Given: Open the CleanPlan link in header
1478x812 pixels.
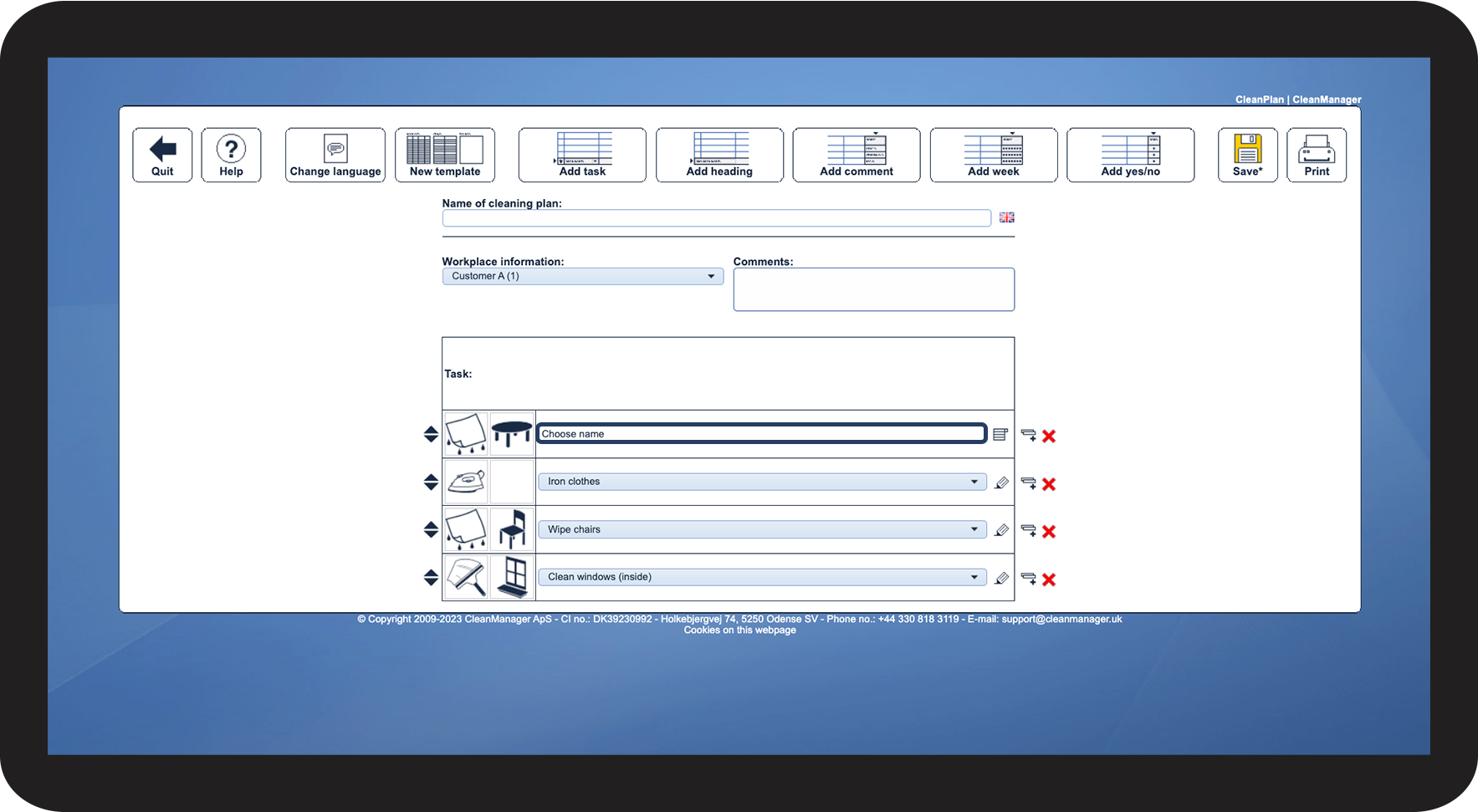Looking at the screenshot, I should pos(1260,100).
